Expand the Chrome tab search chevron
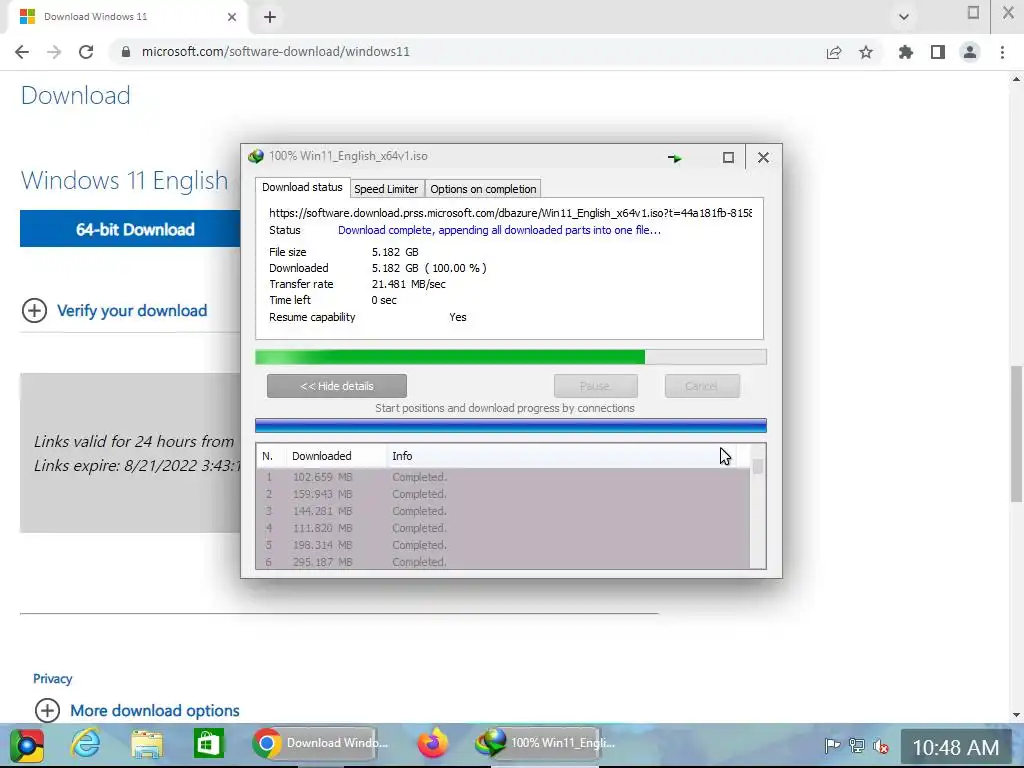This screenshot has height=768, width=1024. tap(904, 17)
